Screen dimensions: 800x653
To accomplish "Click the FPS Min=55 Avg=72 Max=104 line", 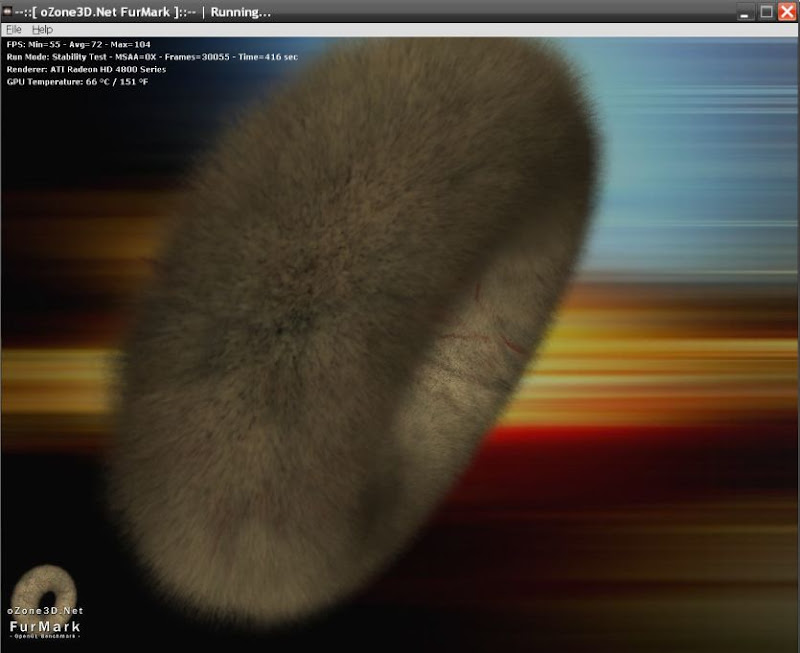I will (x=79, y=44).
